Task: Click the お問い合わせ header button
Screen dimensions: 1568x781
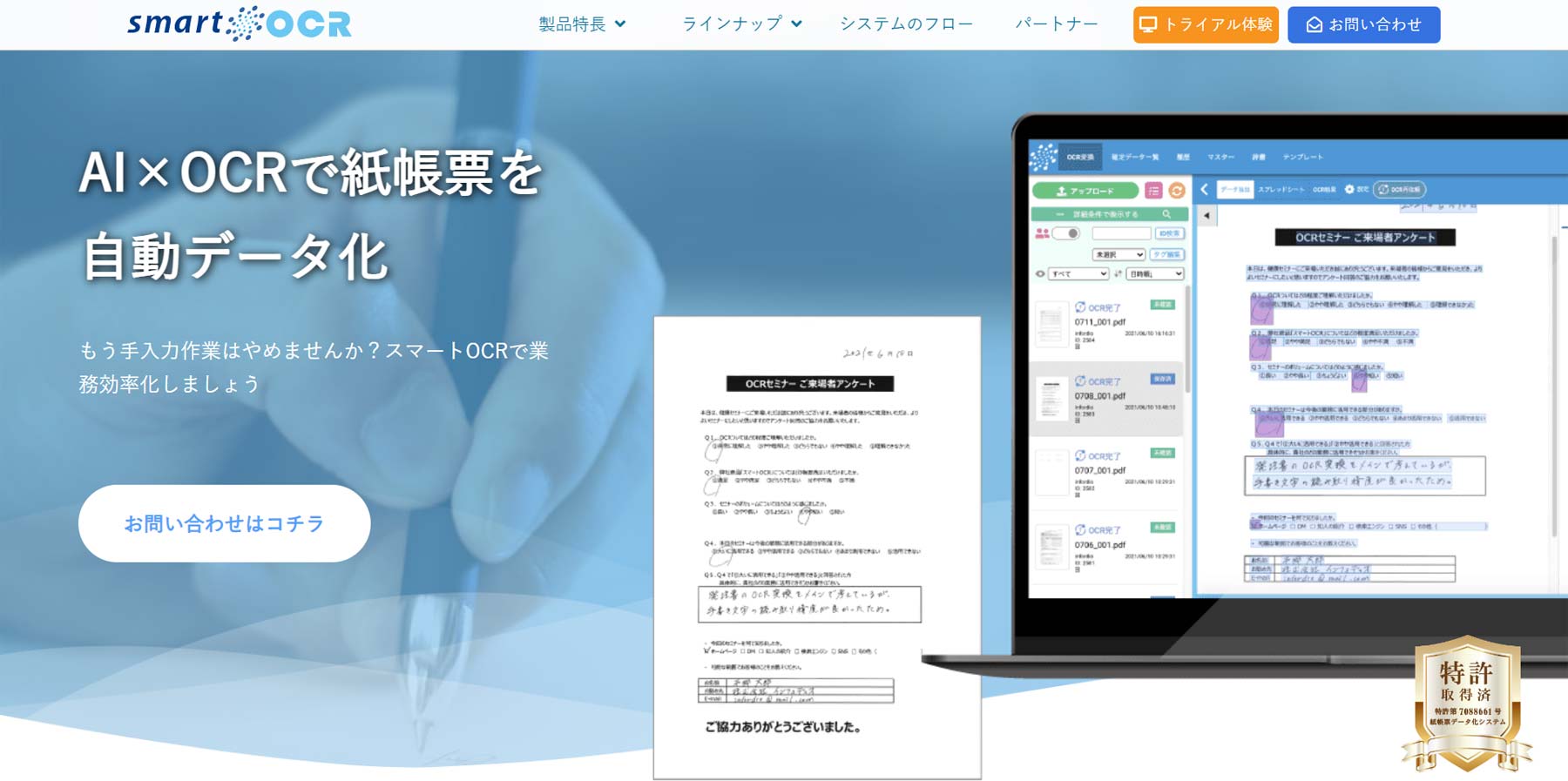Action: [1363, 24]
